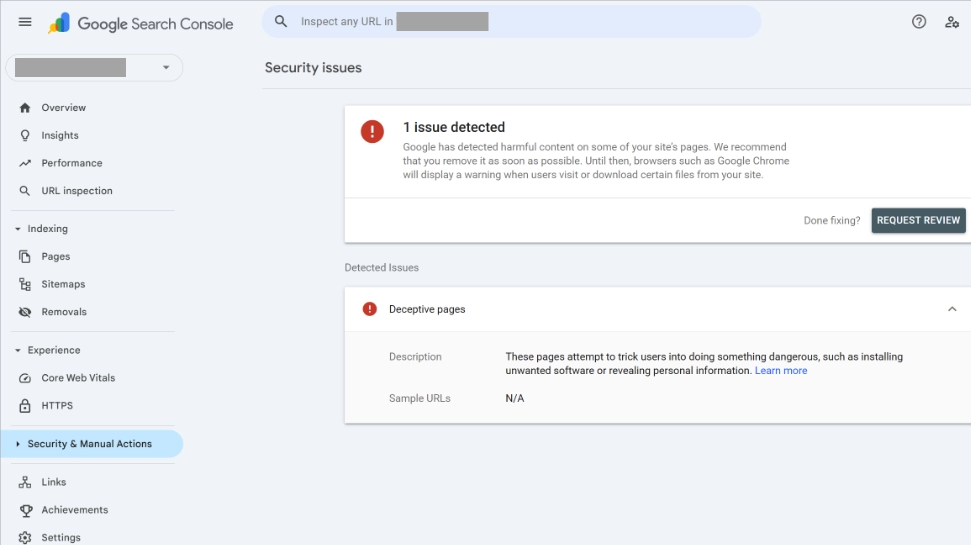Click the Deceptive pages title
The image size is (971, 545).
coord(427,309)
